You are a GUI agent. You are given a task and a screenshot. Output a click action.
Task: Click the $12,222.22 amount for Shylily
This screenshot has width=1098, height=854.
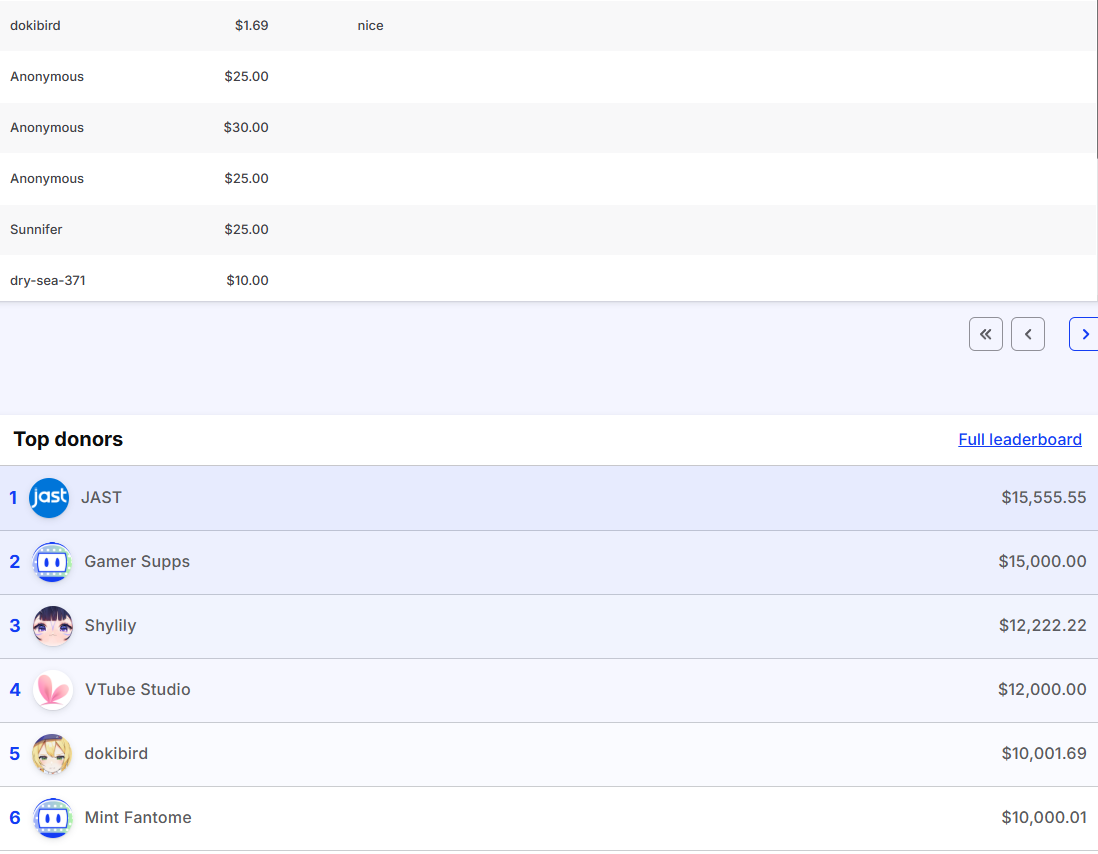point(1043,626)
